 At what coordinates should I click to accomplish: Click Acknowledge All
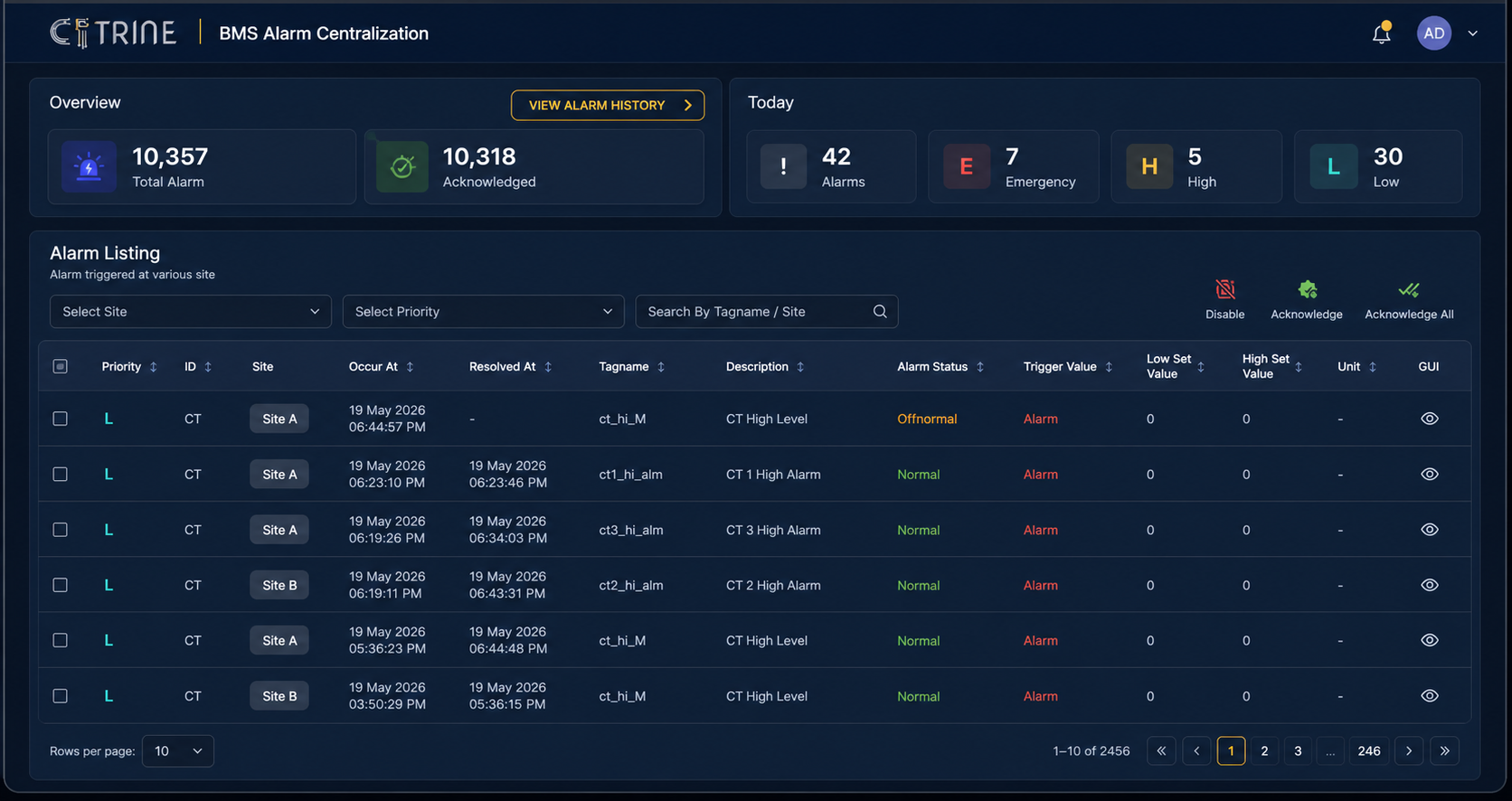coord(1409,299)
